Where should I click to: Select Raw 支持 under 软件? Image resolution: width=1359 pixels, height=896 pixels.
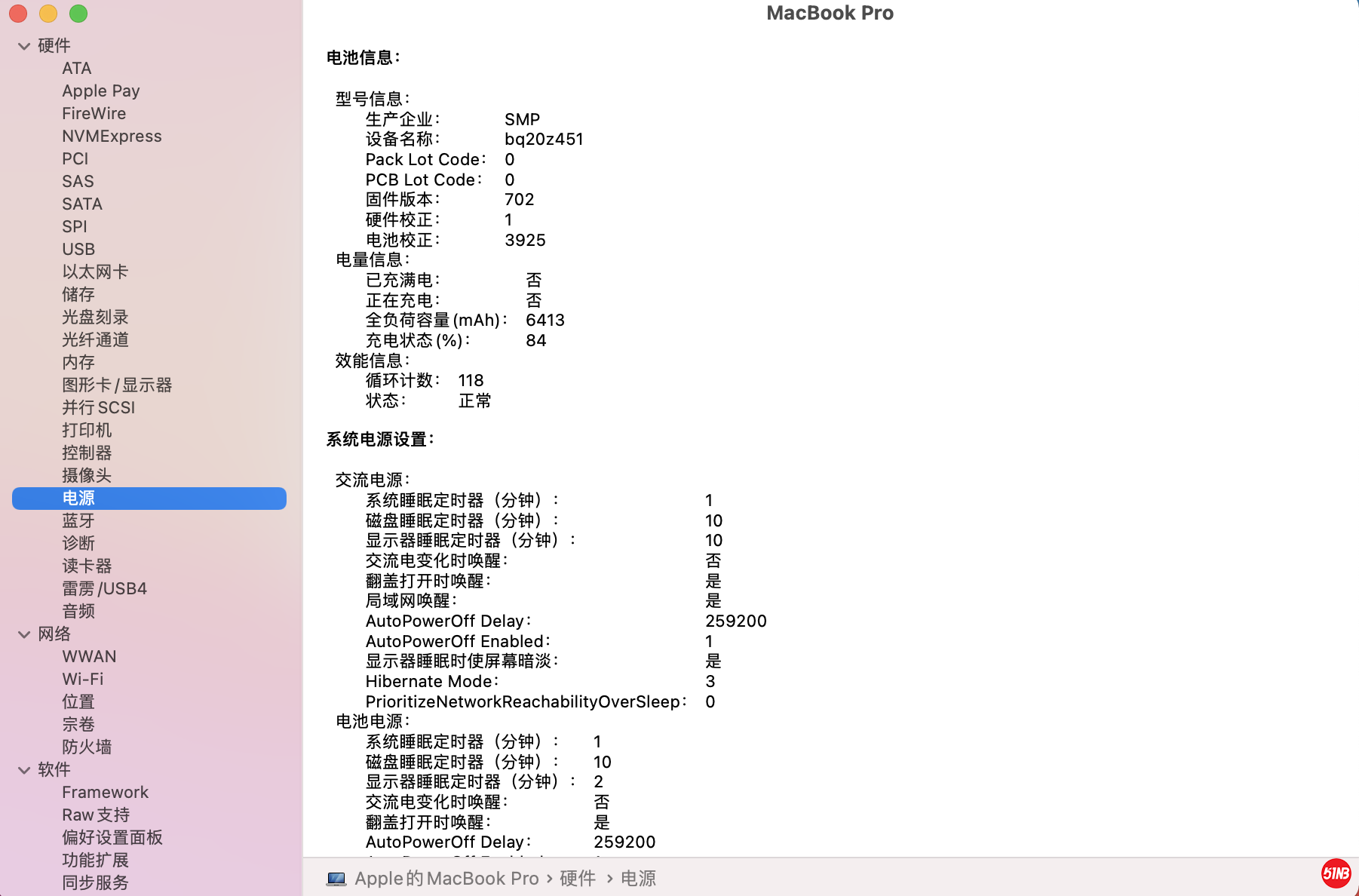pyautogui.click(x=96, y=815)
